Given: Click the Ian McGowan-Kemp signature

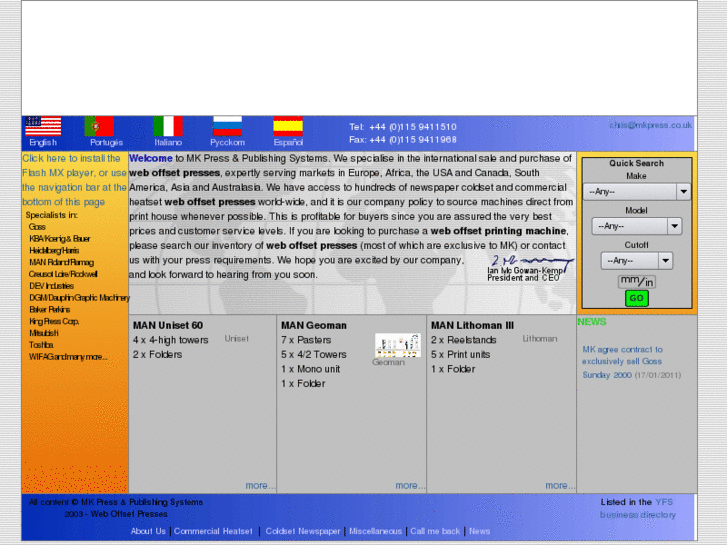Looking at the screenshot, I should click(x=531, y=268).
